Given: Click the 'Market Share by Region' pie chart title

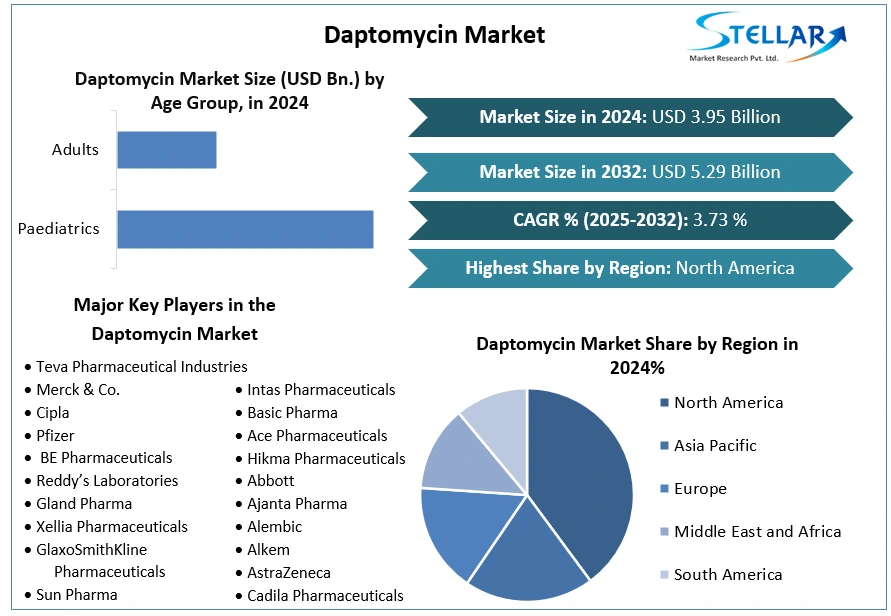Looking at the screenshot, I should coord(637,356).
